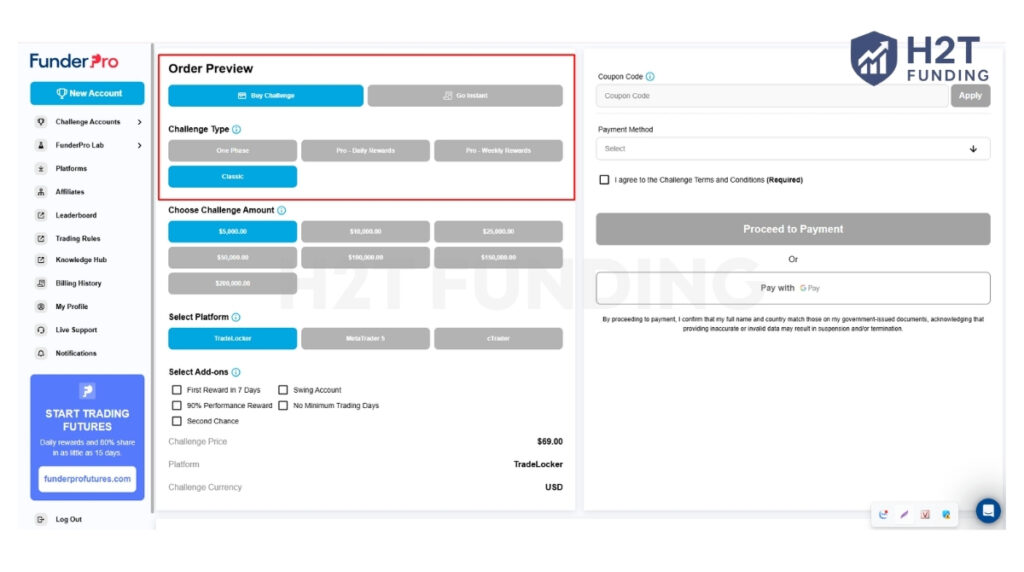Click the Challenge Accounts trophy icon
1024x572 pixels.
tap(41, 122)
